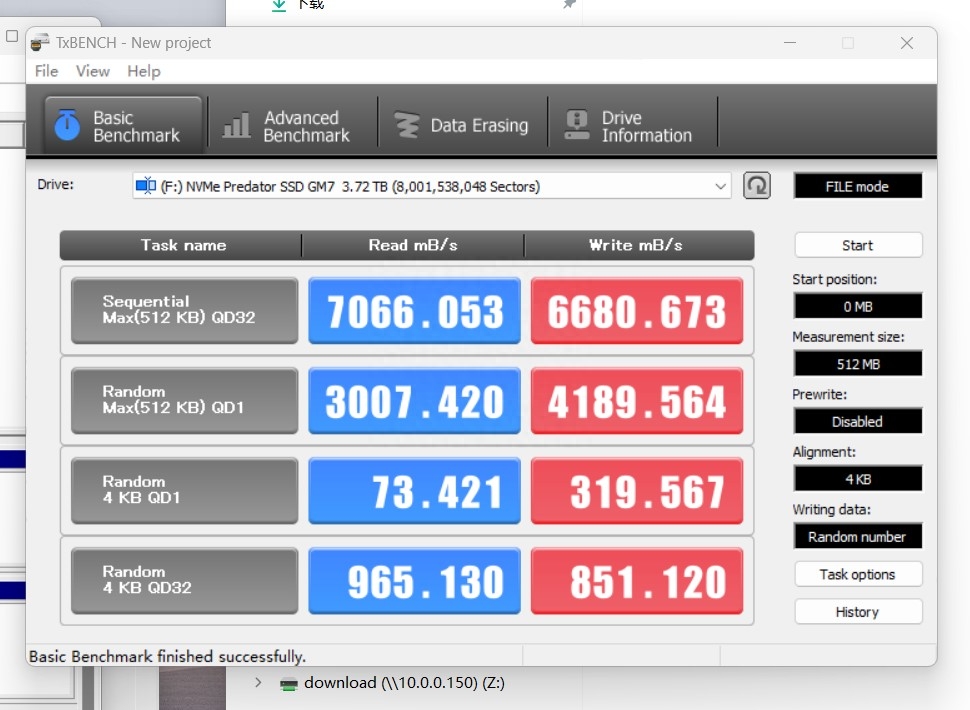Open Task options

pos(858,574)
